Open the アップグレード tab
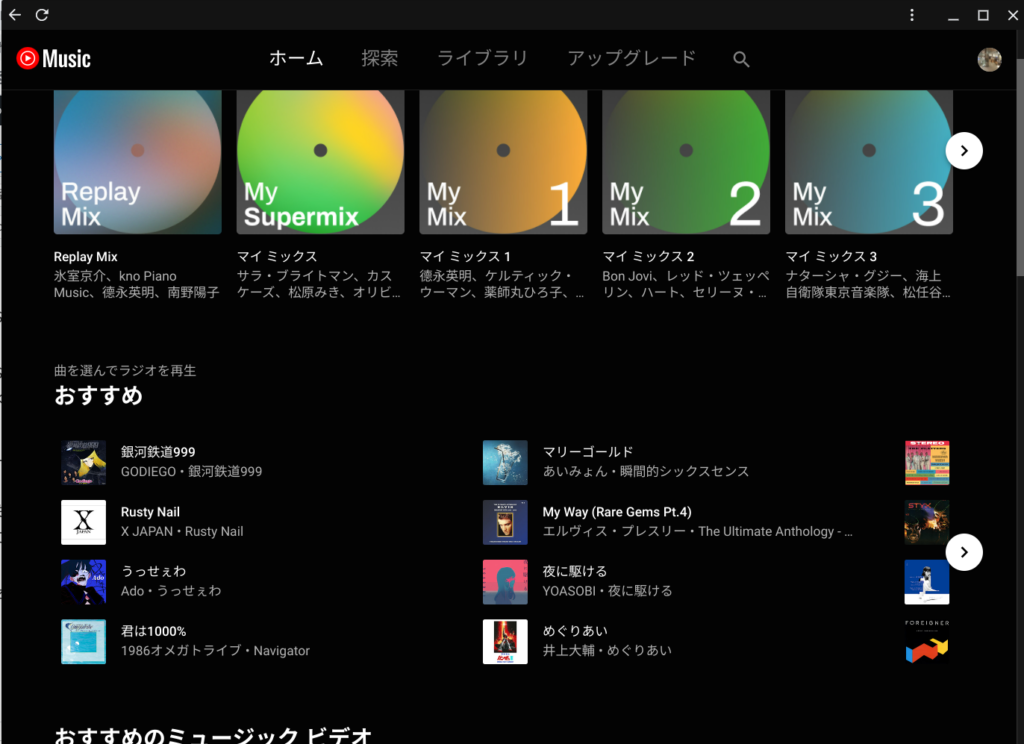This screenshot has width=1024, height=744. point(632,58)
